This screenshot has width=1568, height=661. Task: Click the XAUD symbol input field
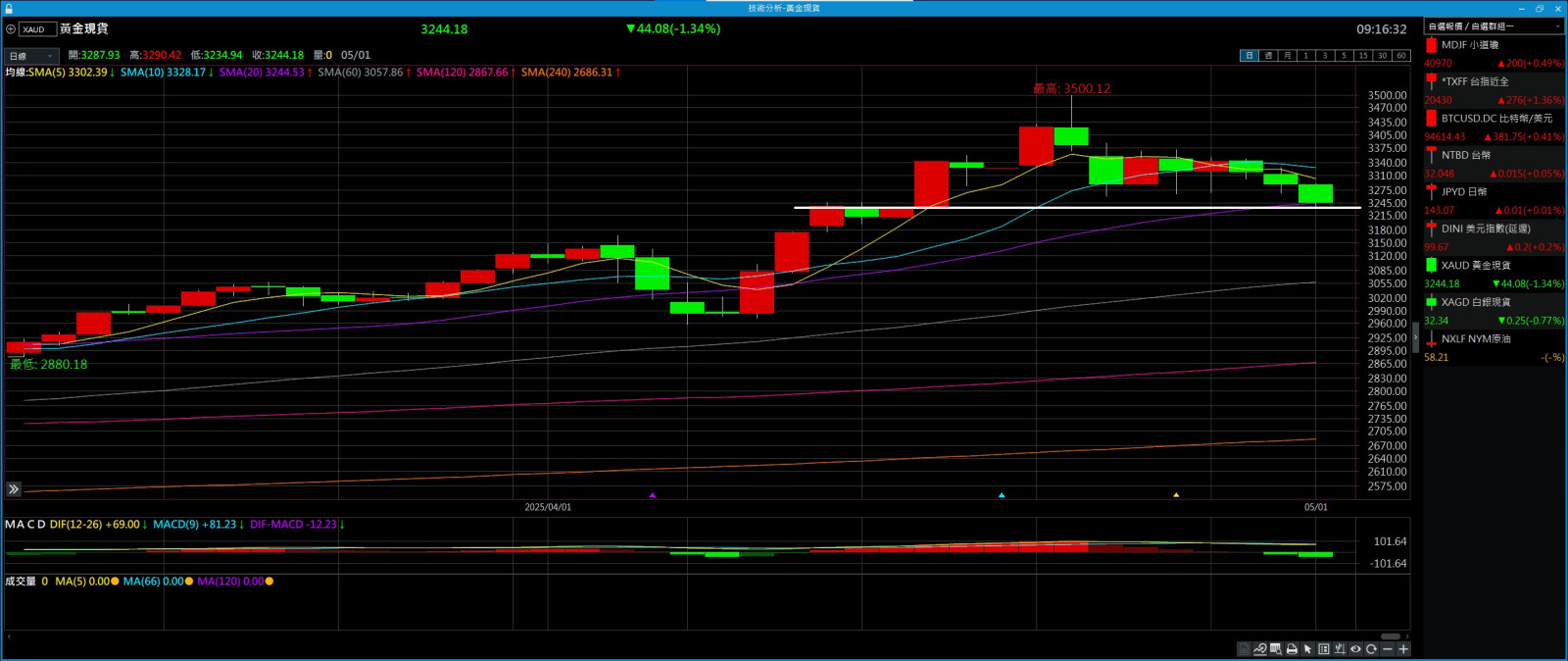[x=37, y=29]
